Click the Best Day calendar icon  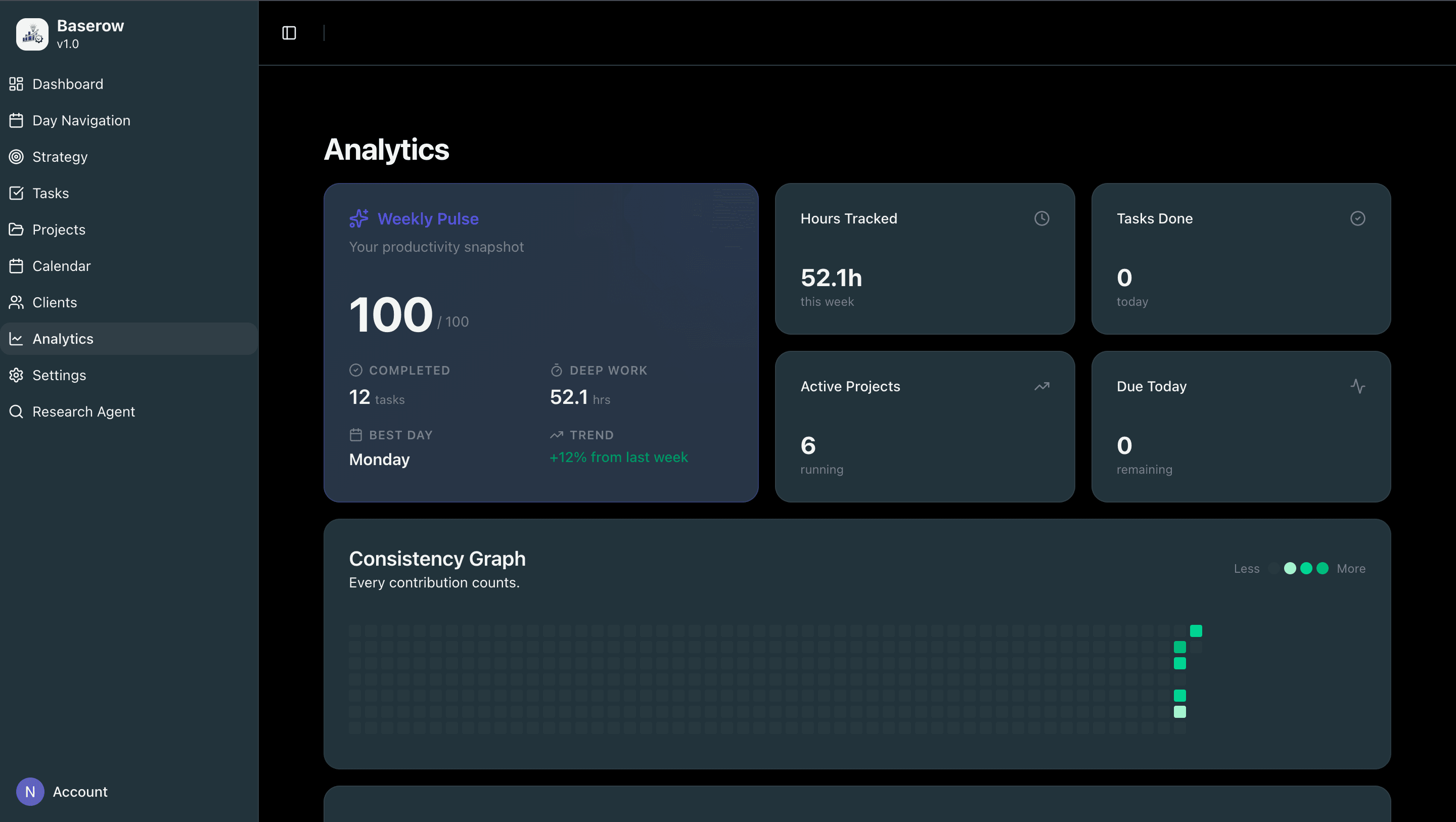[x=355, y=435]
